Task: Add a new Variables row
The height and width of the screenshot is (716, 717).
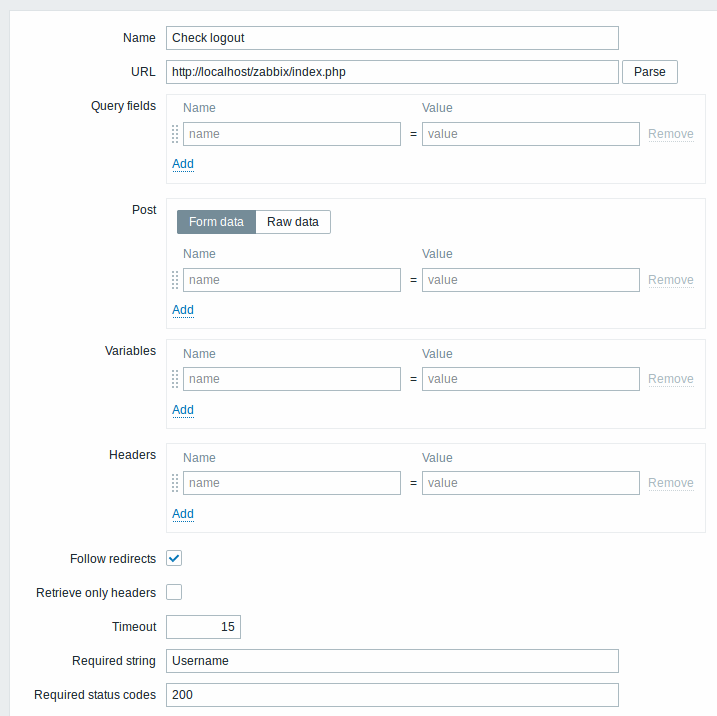Action: coord(183,410)
